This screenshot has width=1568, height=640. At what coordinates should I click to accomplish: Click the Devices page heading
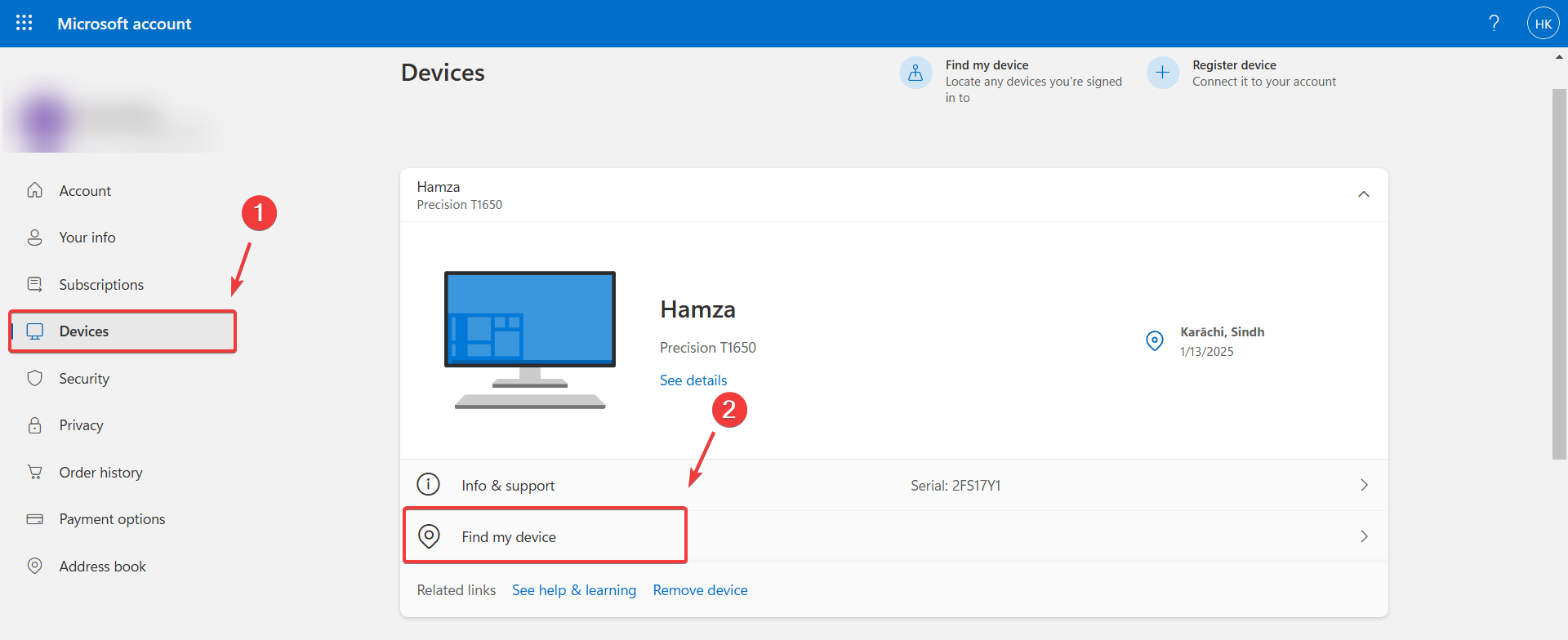443,73
